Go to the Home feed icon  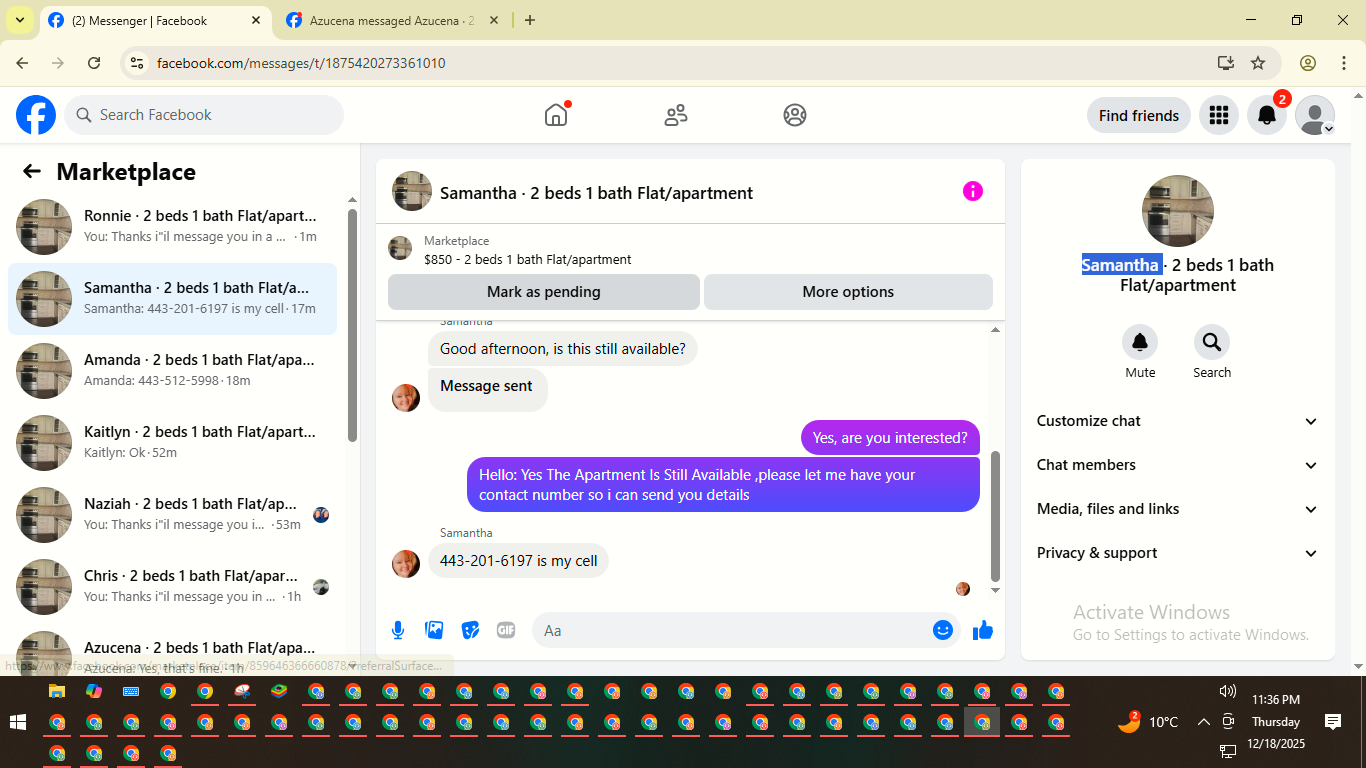[x=556, y=115]
